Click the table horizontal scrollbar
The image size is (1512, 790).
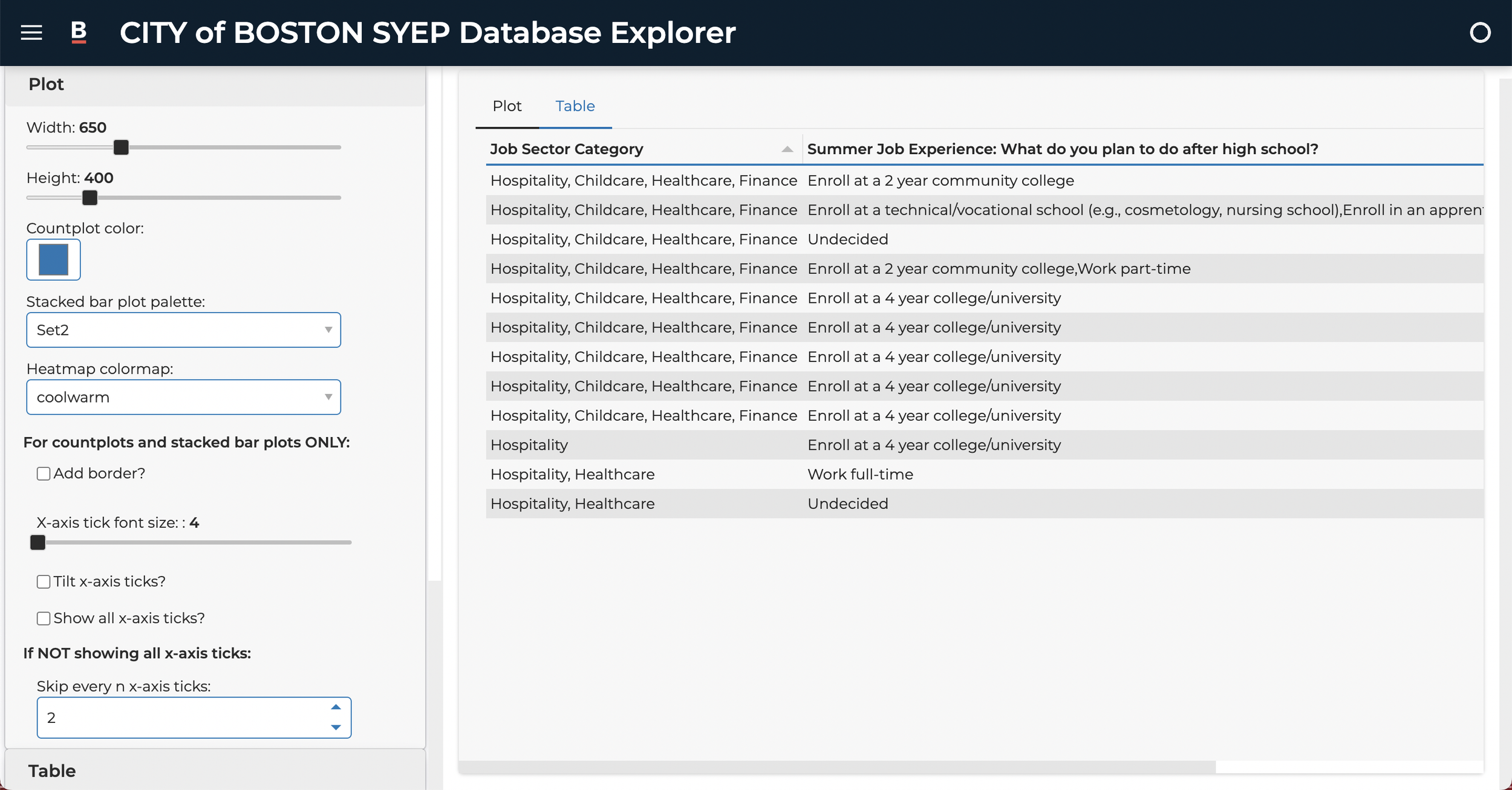[837, 766]
